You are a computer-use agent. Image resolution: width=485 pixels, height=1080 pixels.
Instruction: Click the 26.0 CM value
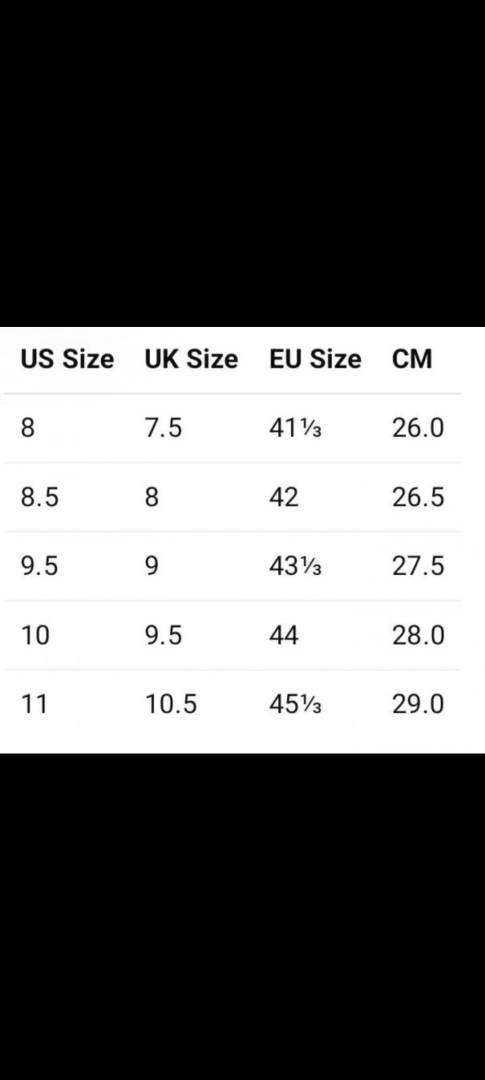[418, 428]
